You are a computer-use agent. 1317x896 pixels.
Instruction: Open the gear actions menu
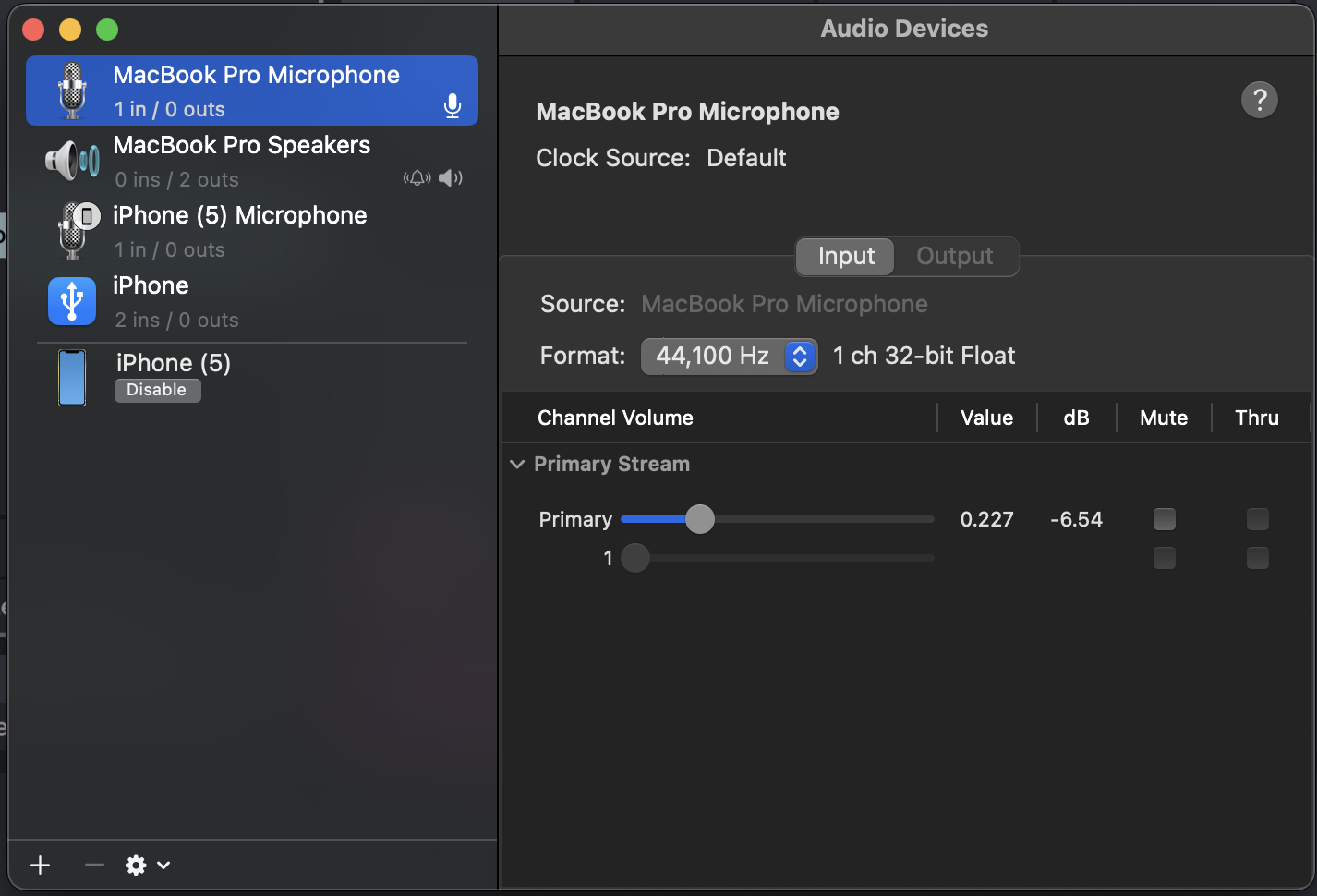coord(137,866)
